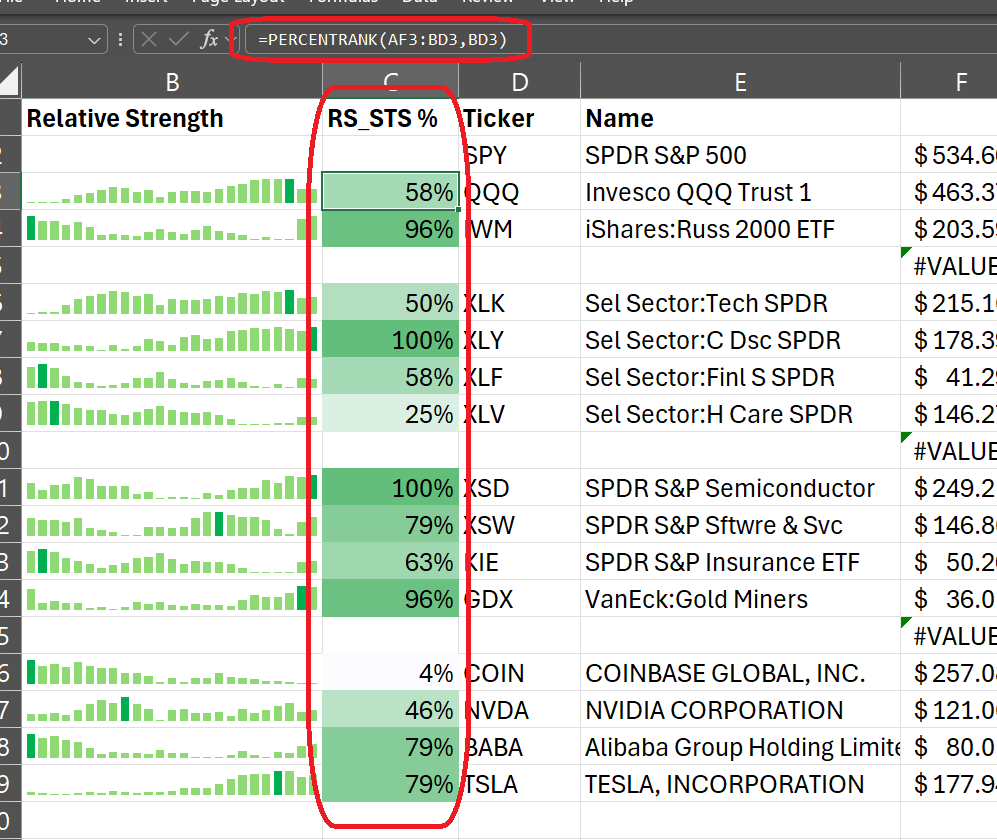This screenshot has width=997, height=840.
Task: Select the 79% cell for BABA
Action: point(390,747)
